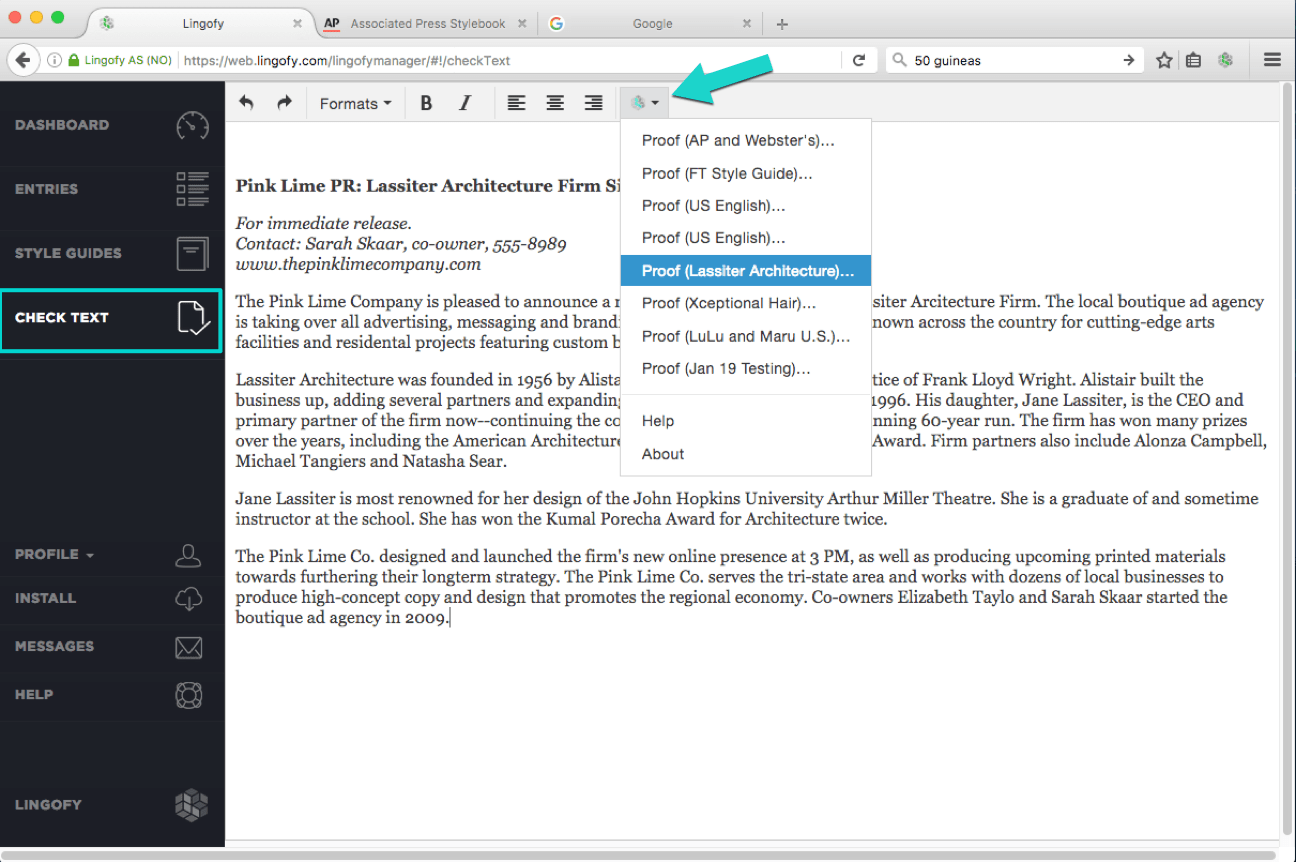Click Help in the proofing menu
The height and width of the screenshot is (862, 1296).
pyautogui.click(x=657, y=420)
